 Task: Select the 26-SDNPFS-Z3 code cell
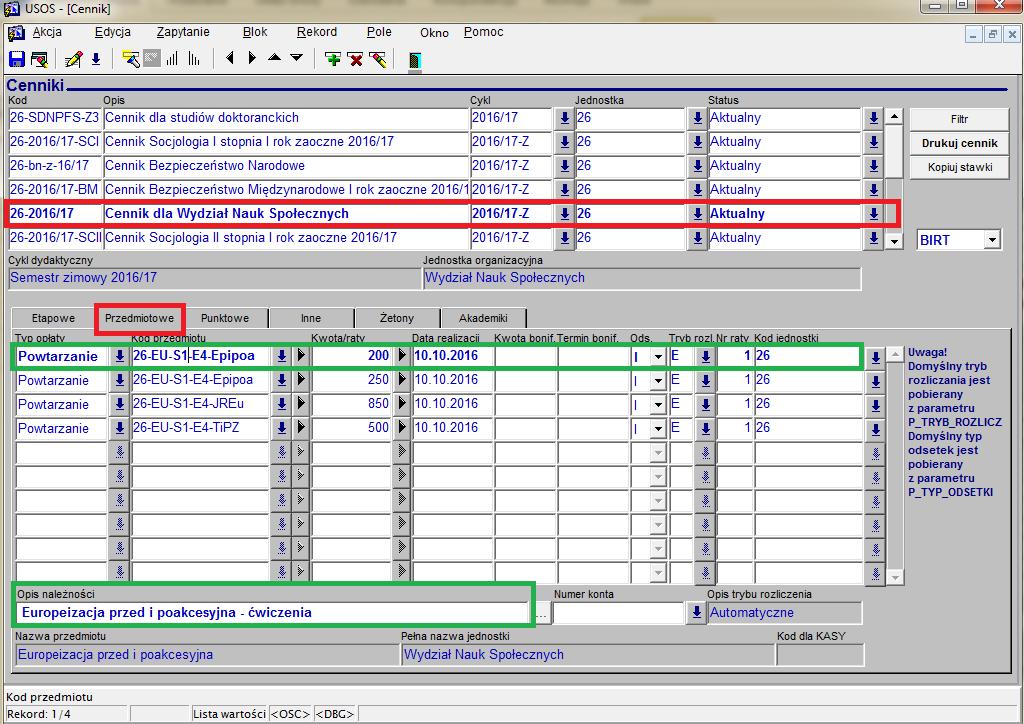(x=55, y=118)
